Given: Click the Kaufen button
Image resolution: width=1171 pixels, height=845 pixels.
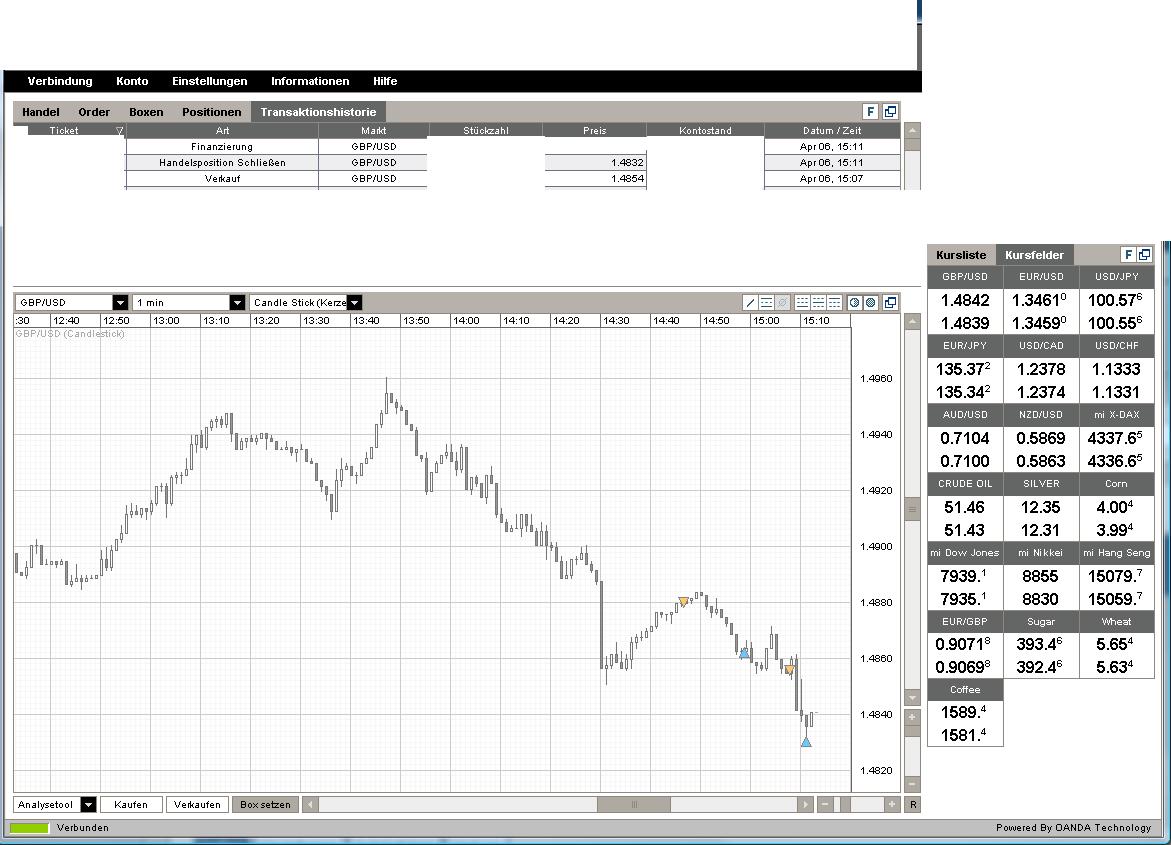Looking at the screenshot, I should tap(131, 805).
